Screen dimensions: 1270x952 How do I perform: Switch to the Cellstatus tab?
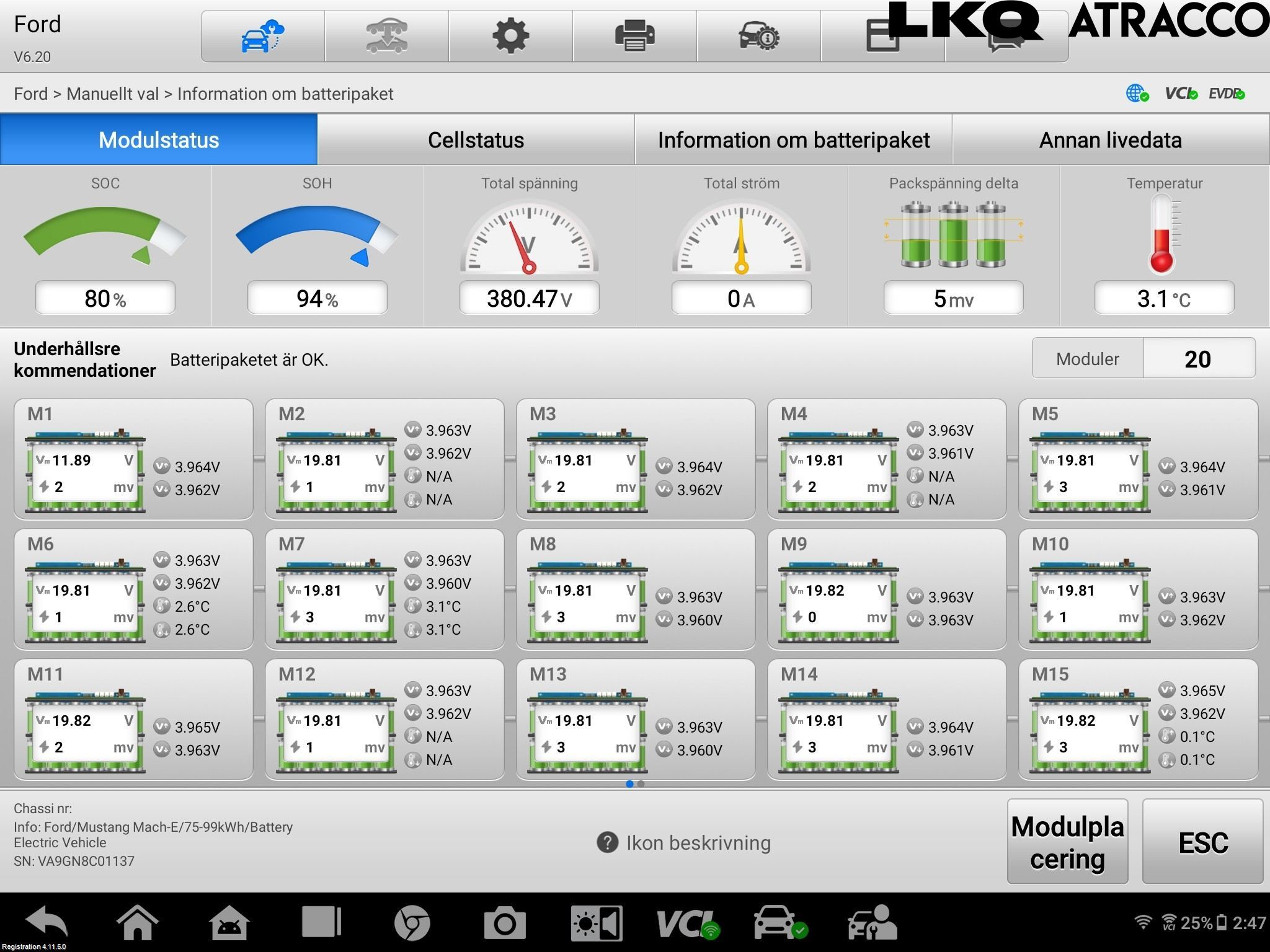[x=476, y=139]
